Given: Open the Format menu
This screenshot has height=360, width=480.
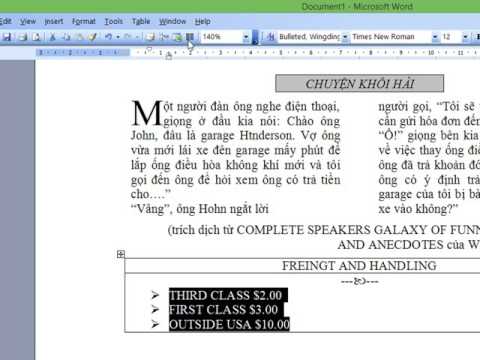Looking at the screenshot, I should pyautogui.click(x=84, y=21).
